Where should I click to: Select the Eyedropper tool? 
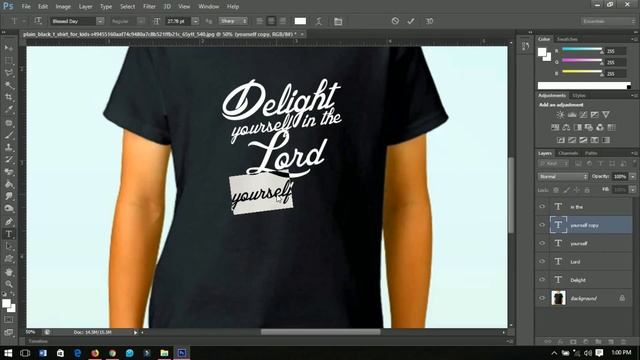[x=9, y=109]
